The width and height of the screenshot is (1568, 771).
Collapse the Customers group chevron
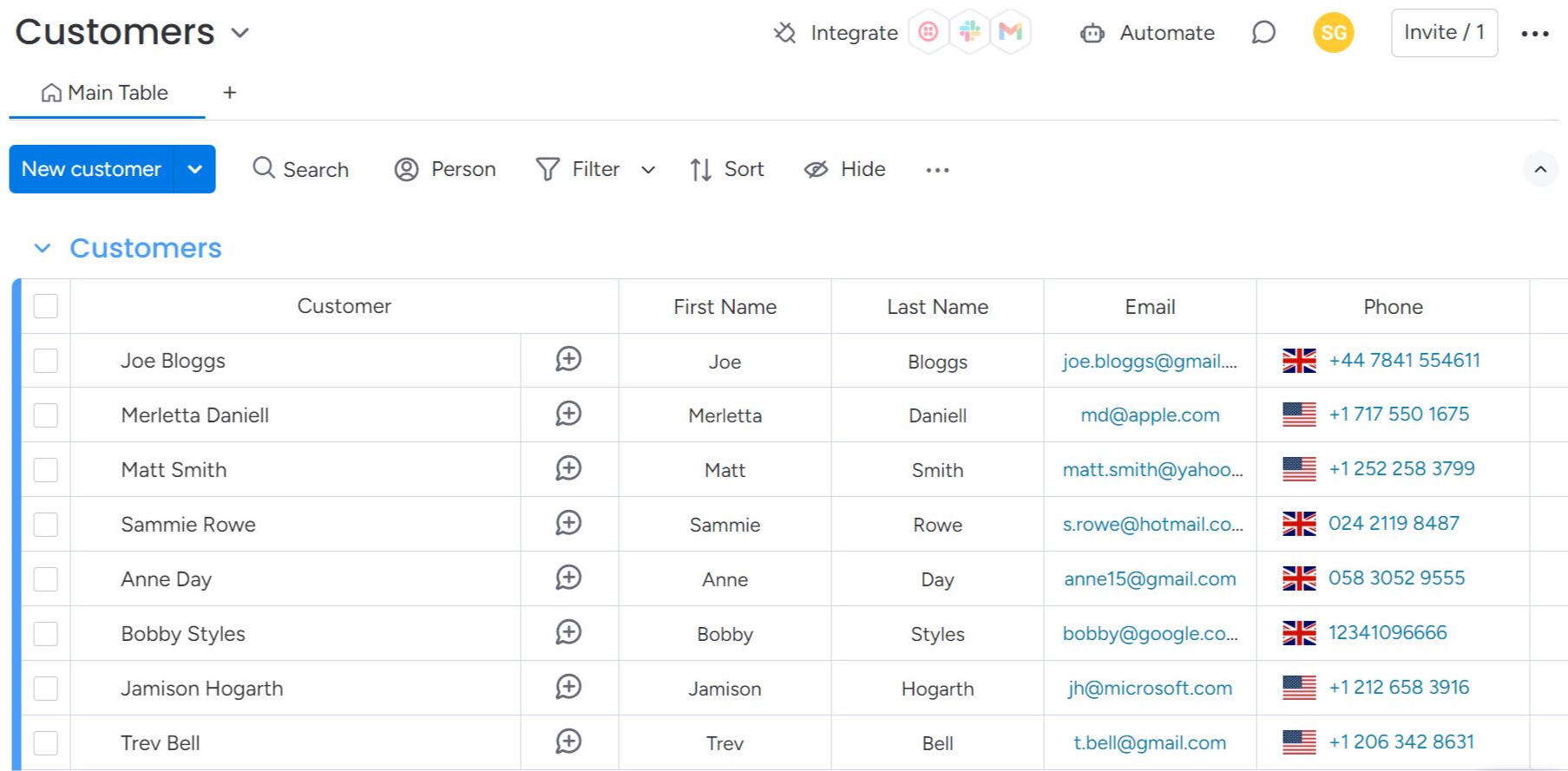[42, 249]
